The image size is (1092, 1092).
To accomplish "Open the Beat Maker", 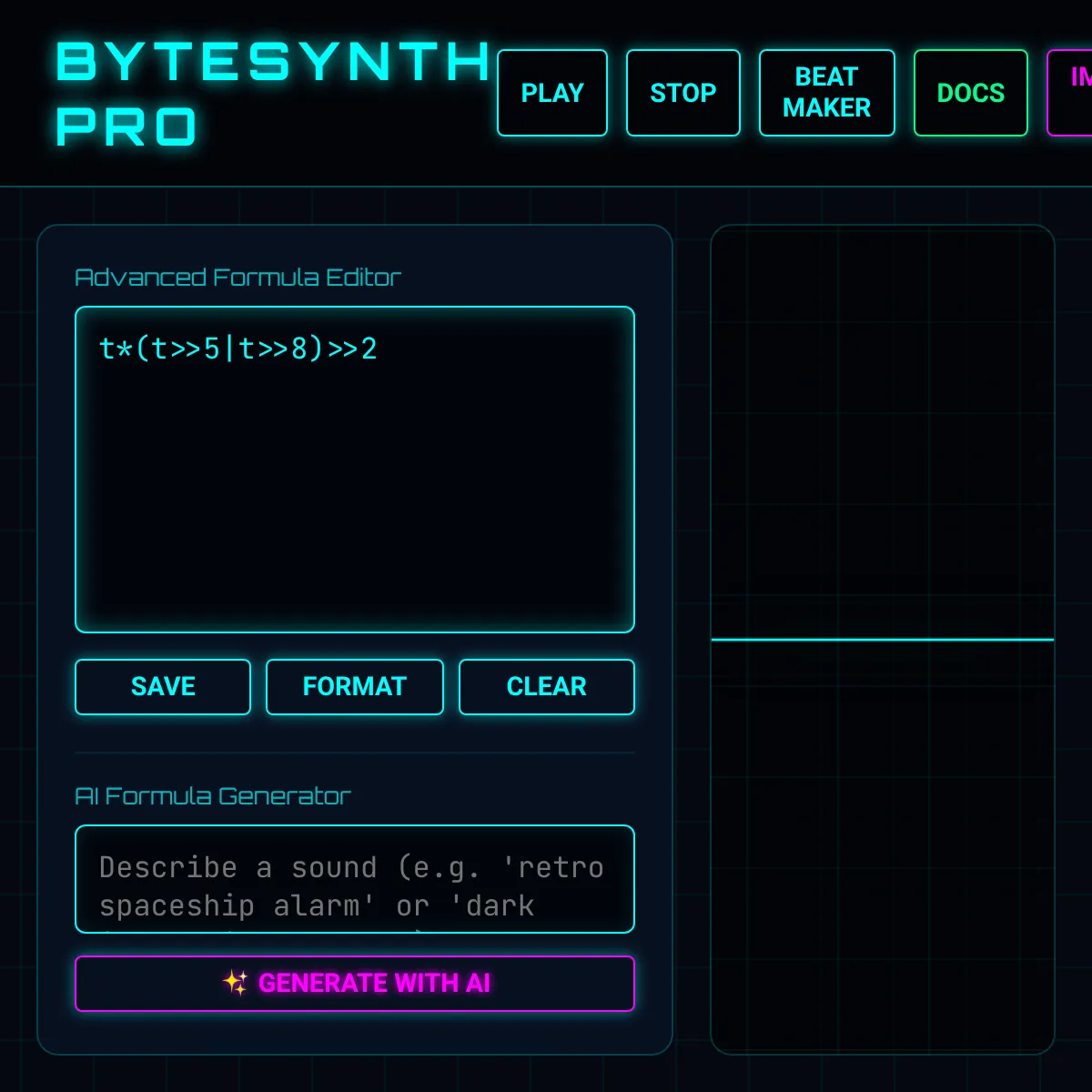I will click(826, 93).
